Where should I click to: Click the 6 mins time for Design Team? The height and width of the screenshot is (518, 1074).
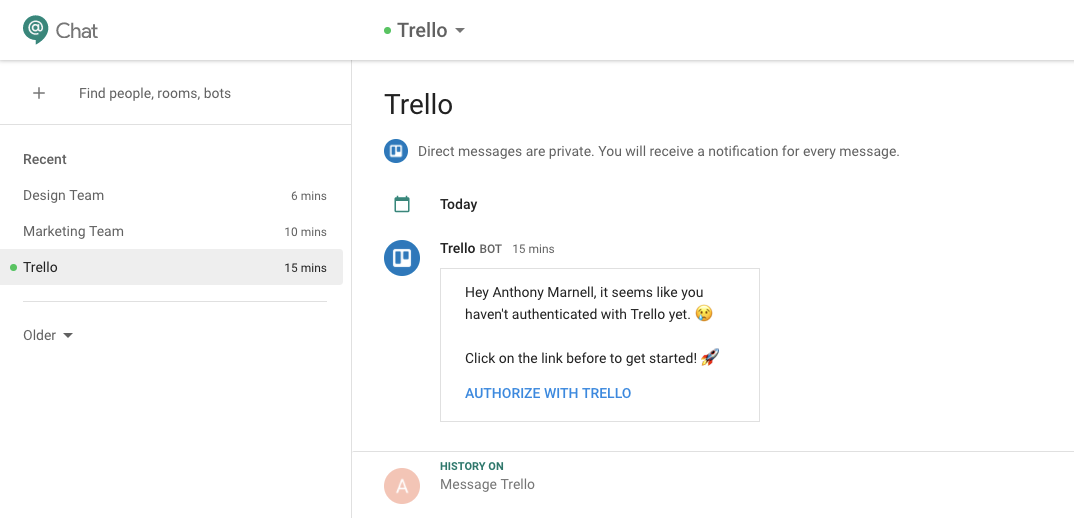click(309, 196)
